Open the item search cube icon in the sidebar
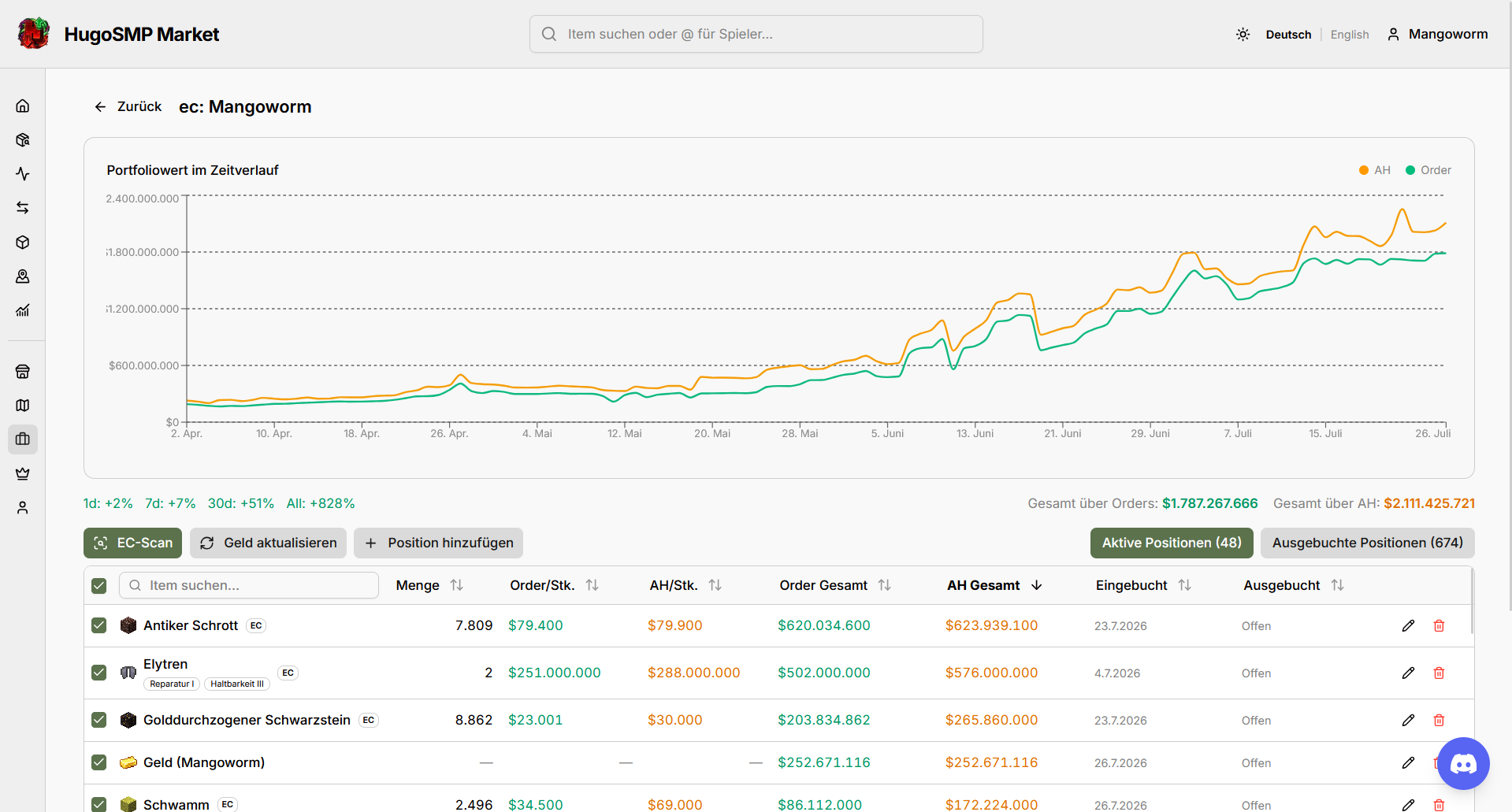 [23, 140]
